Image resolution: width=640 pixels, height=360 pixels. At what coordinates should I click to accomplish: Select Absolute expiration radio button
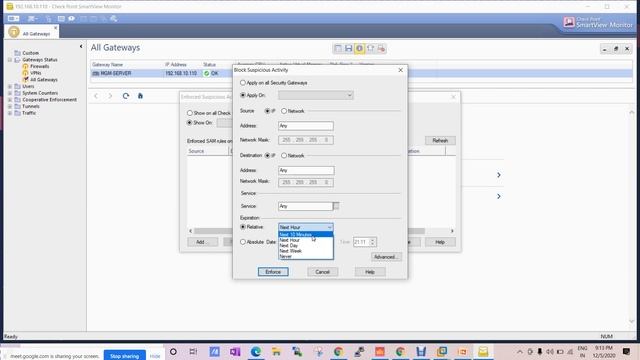point(243,242)
